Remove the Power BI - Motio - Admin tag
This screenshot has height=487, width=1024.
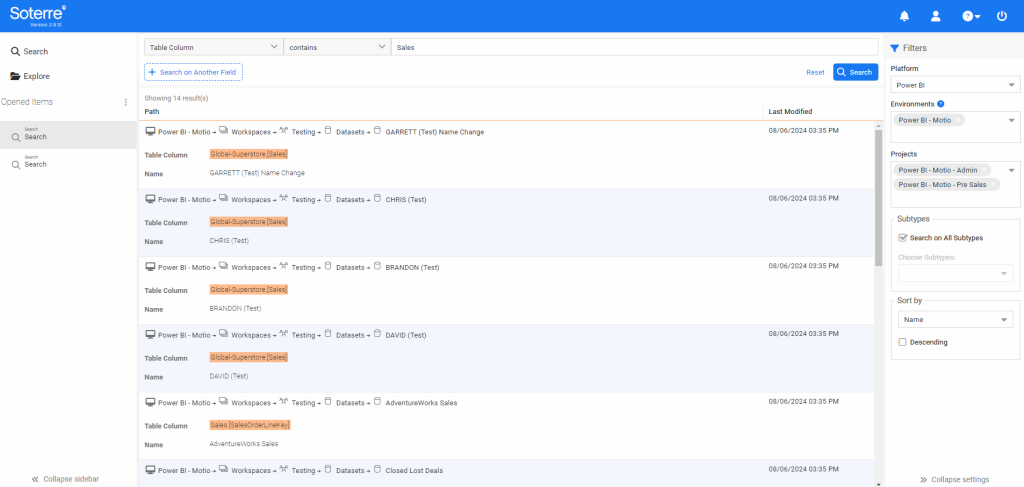click(984, 170)
